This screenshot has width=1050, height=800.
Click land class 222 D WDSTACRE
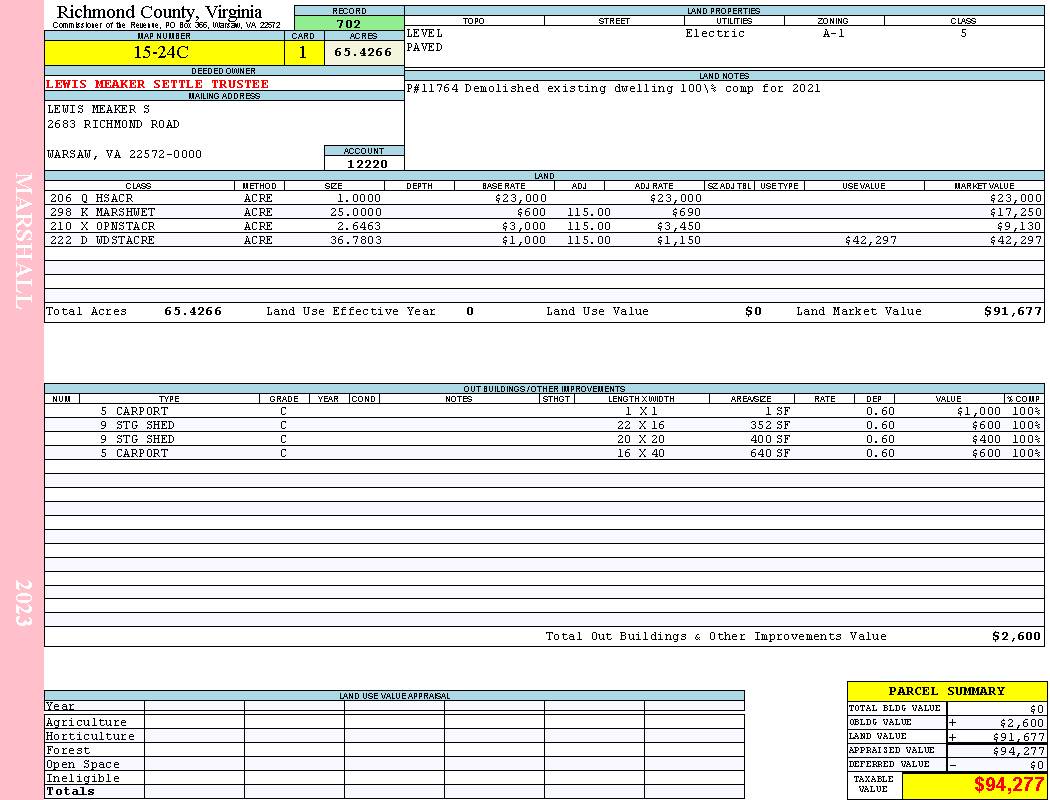[x=102, y=240]
